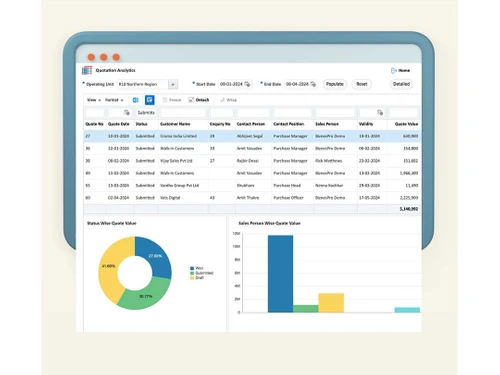The width and height of the screenshot is (500, 375).
Task: Click the Quotation Analytics grid icon
Action: pyautogui.click(x=87, y=70)
